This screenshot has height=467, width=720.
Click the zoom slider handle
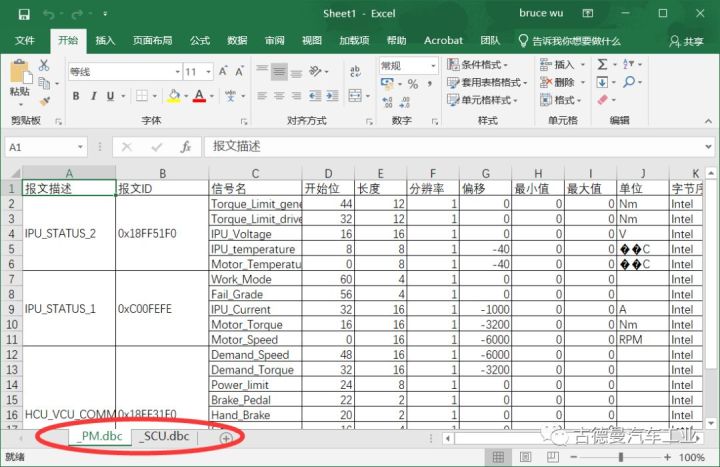pos(621,457)
